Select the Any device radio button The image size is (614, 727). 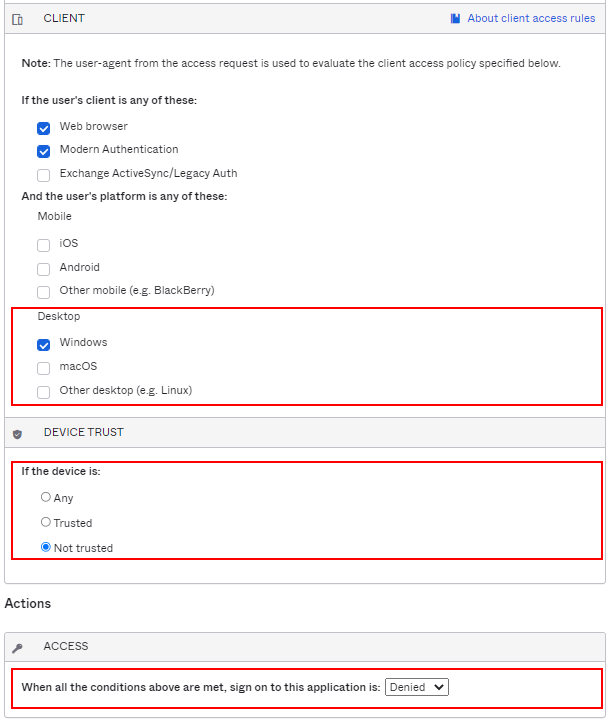tap(46, 497)
